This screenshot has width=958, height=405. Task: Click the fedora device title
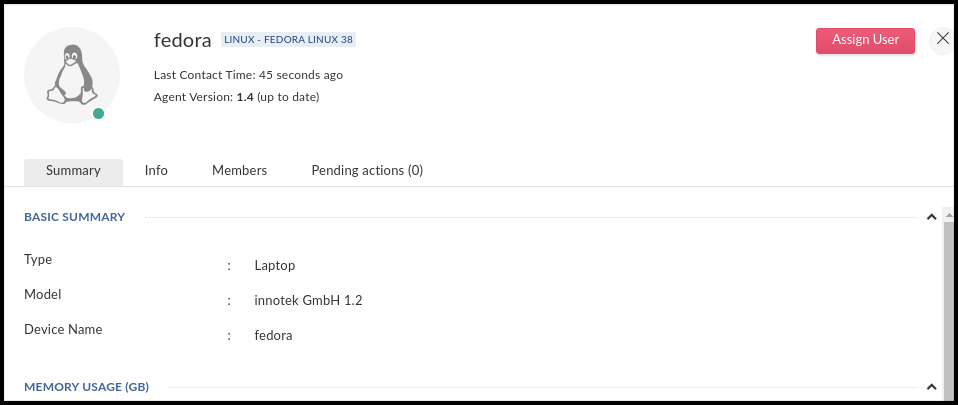pos(182,41)
